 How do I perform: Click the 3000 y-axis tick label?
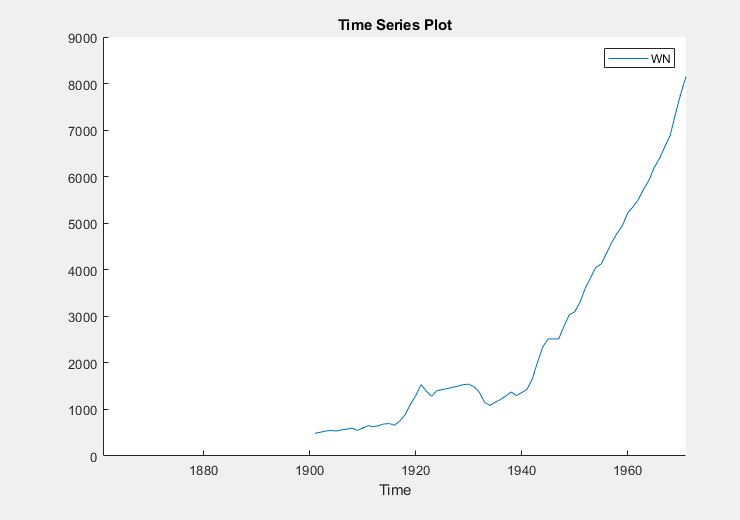point(81,317)
